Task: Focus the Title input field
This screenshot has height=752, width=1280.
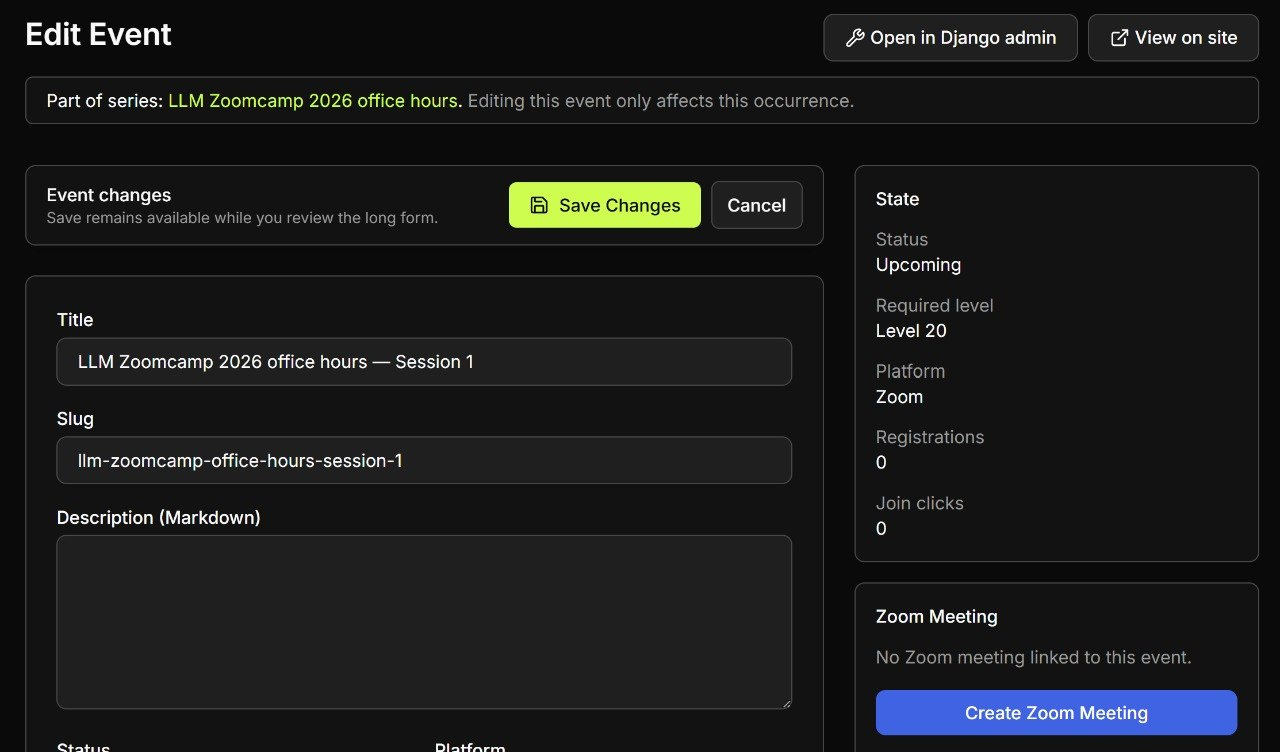Action: pos(424,362)
